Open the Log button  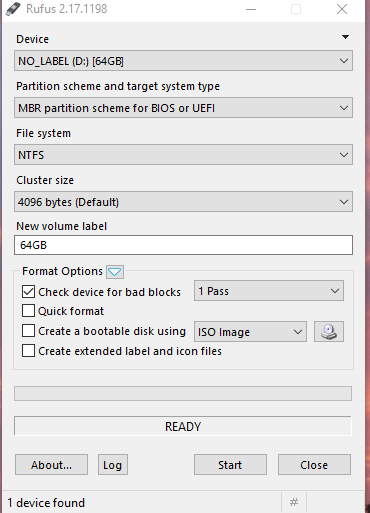[x=113, y=465]
